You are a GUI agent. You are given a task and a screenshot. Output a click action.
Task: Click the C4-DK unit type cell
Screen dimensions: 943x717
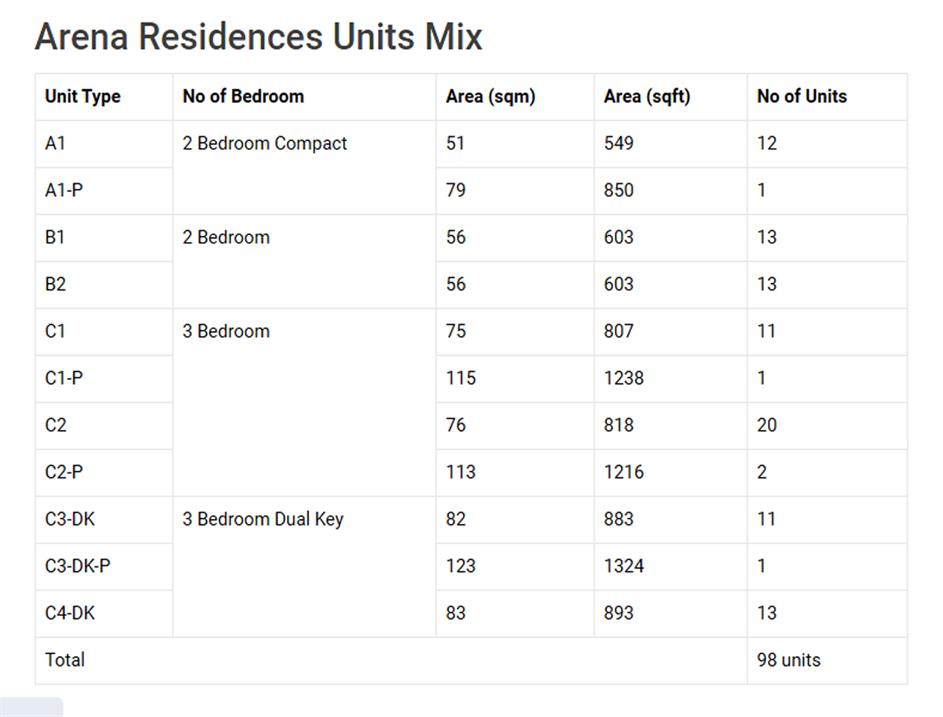click(70, 613)
